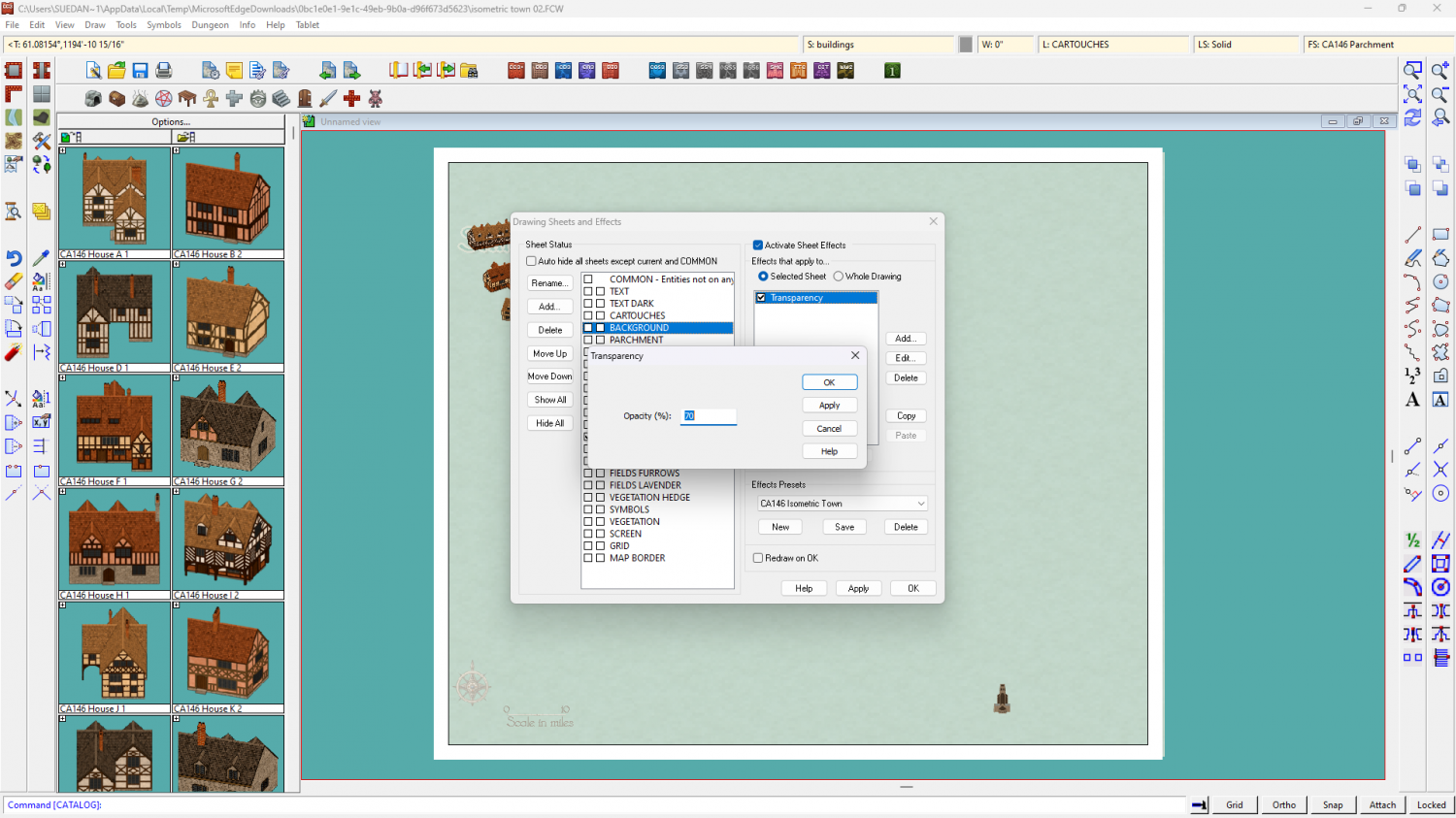Click the Zoom In magnifier plus icon
The image size is (1456, 818).
tap(1440, 70)
